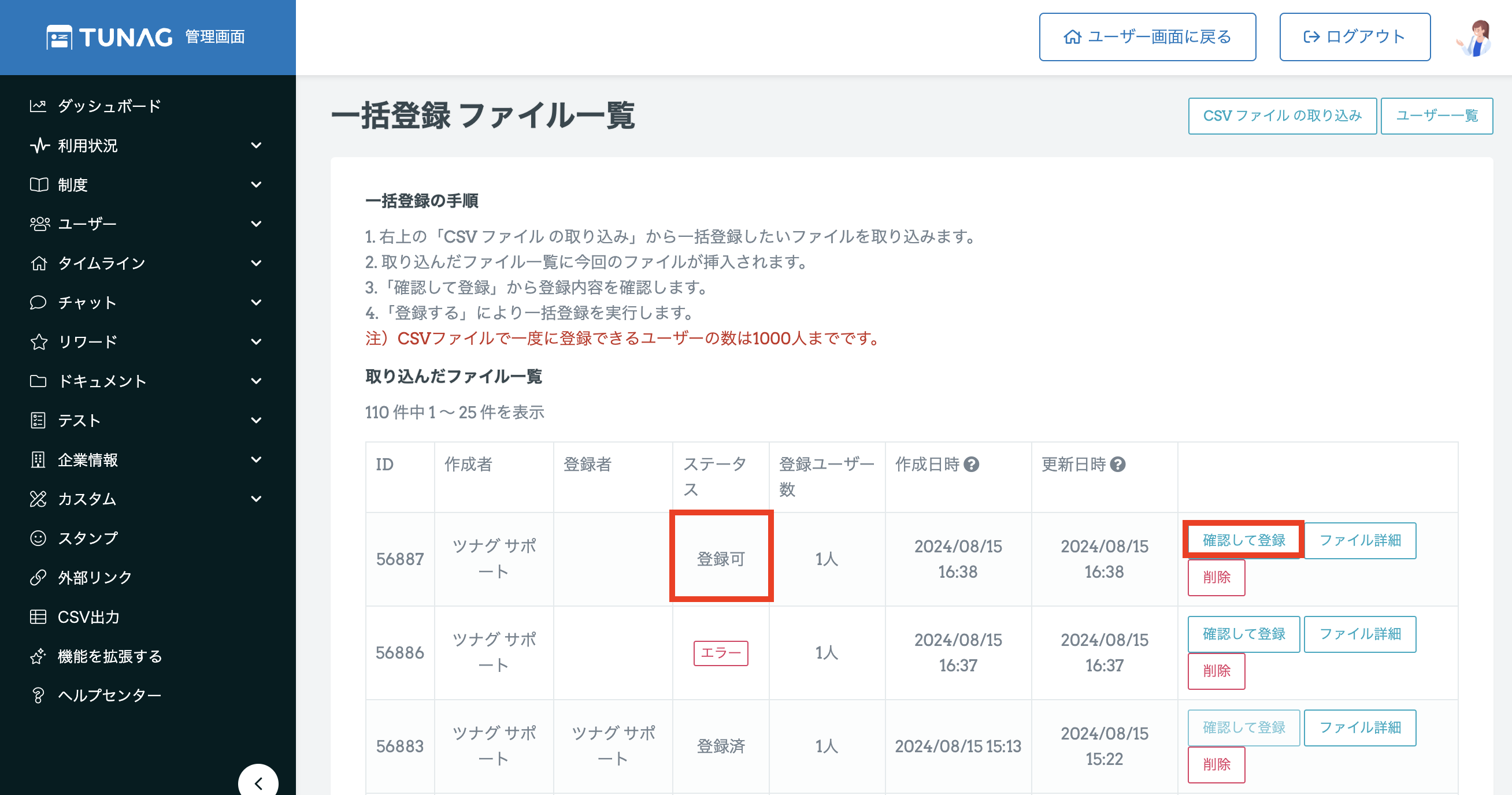Click the CSV出力 table icon
Image resolution: width=1512 pixels, height=795 pixels.
[38, 616]
